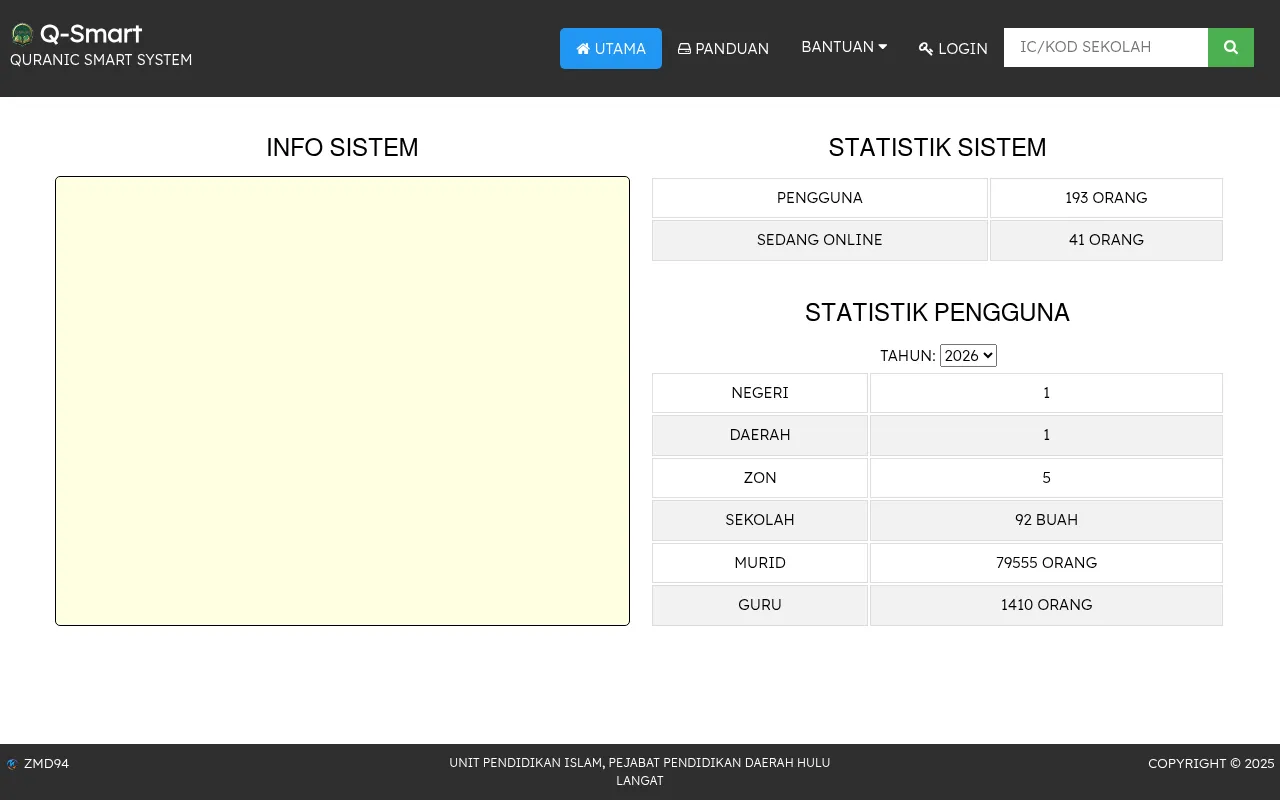Click the "STATISTIK PENGGUNA" heading
The height and width of the screenshot is (800, 1280).
point(937,313)
